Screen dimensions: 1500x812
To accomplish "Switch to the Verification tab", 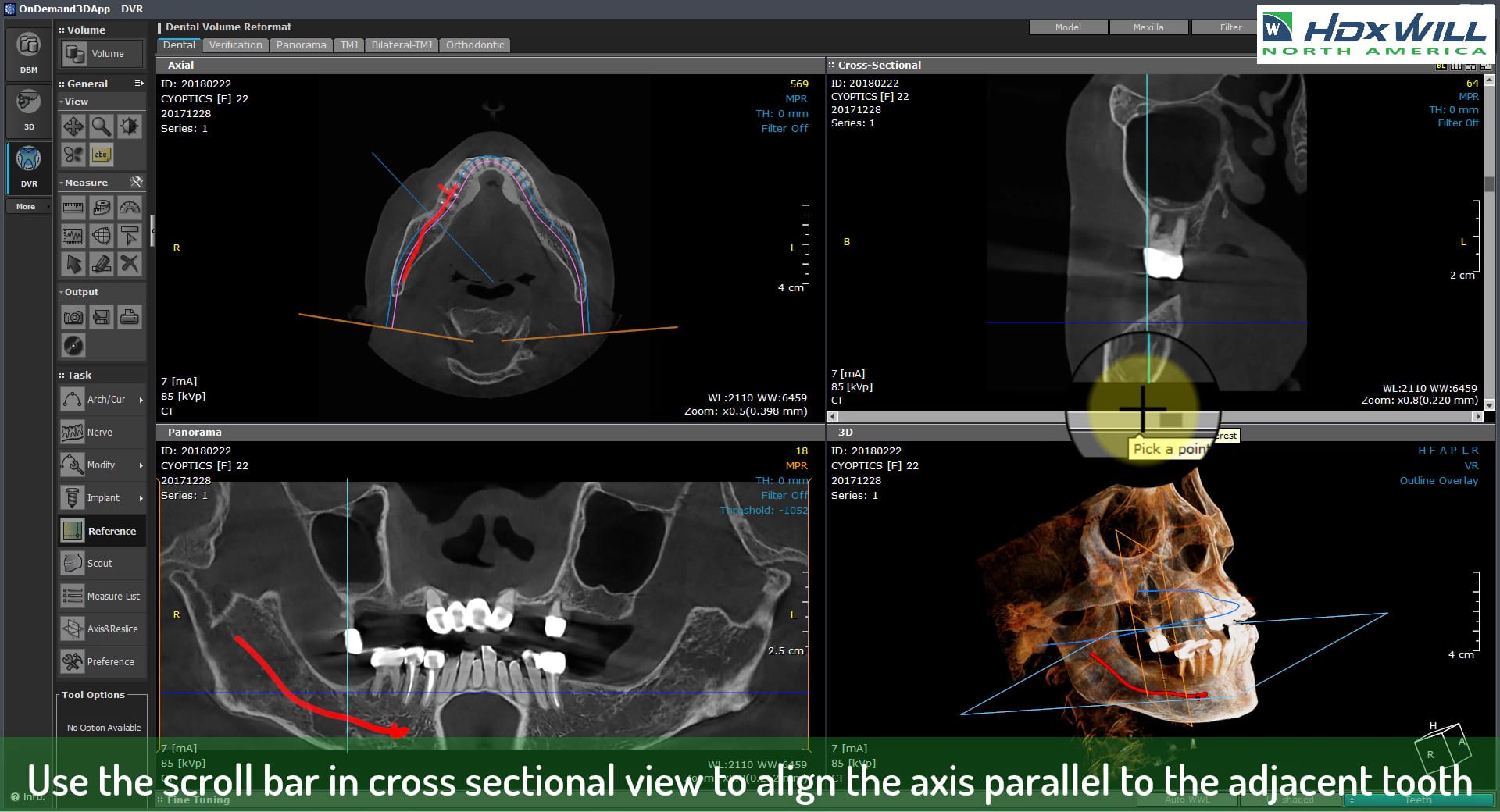I will coord(235,45).
